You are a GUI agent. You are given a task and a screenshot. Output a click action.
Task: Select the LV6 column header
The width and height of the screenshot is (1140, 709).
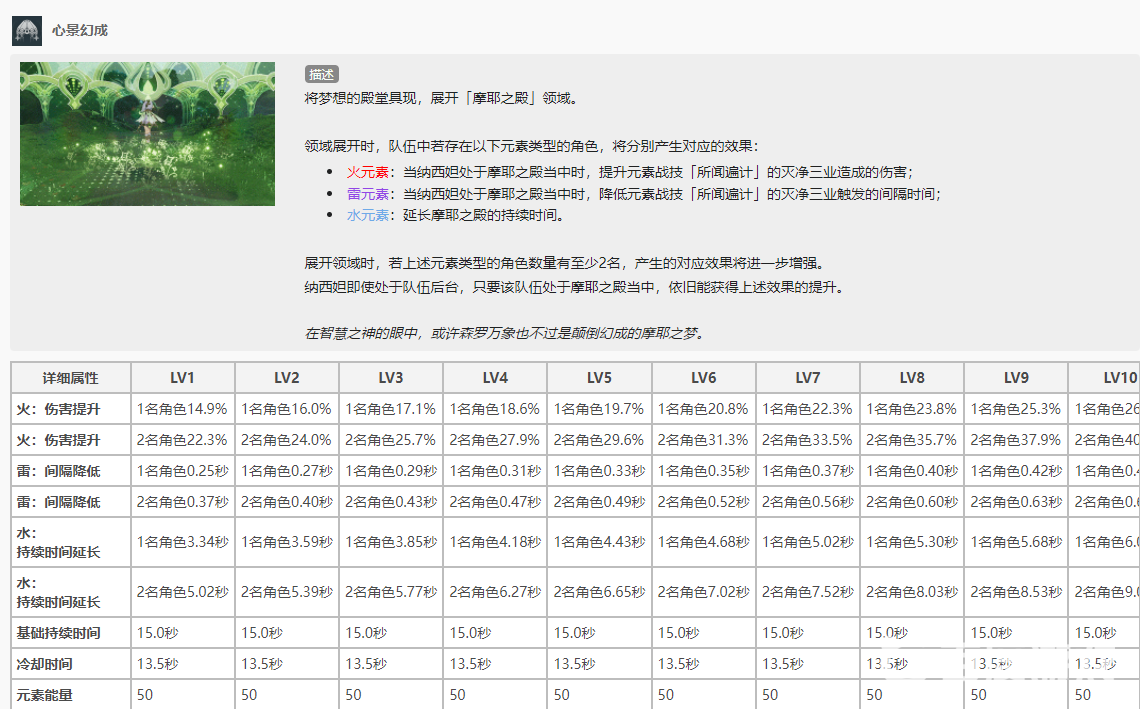[704, 378]
